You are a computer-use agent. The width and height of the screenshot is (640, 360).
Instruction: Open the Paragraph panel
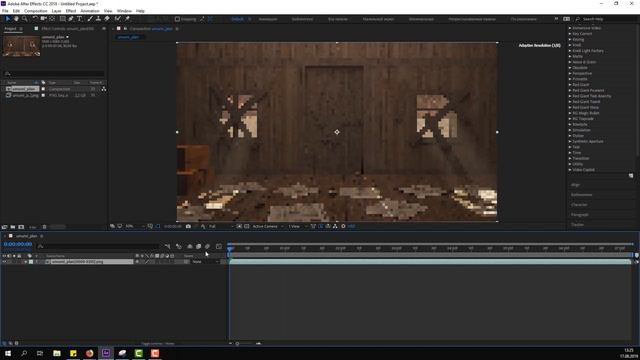pos(580,215)
